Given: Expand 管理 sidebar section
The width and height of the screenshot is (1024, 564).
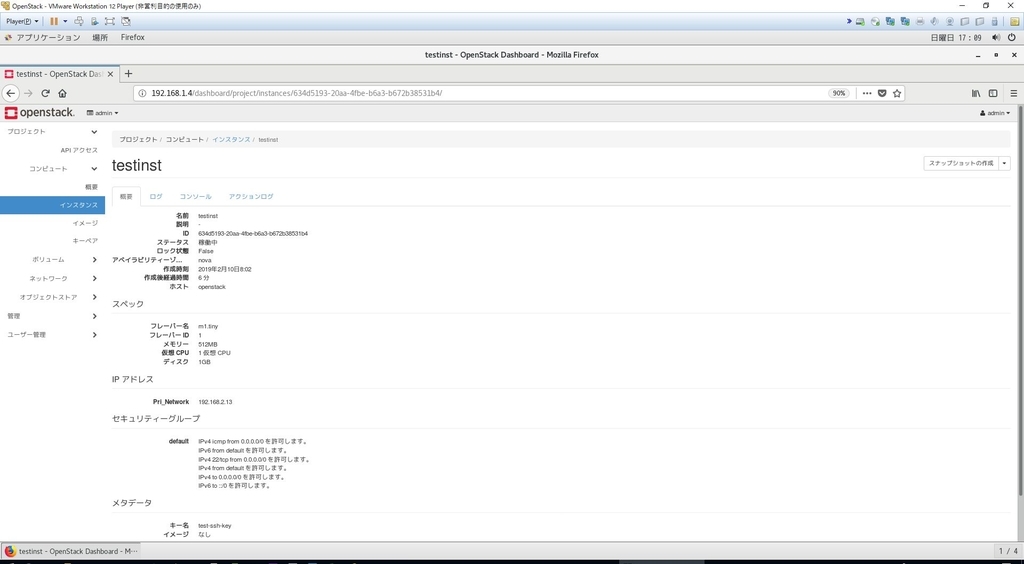Looking at the screenshot, I should 52,316.
